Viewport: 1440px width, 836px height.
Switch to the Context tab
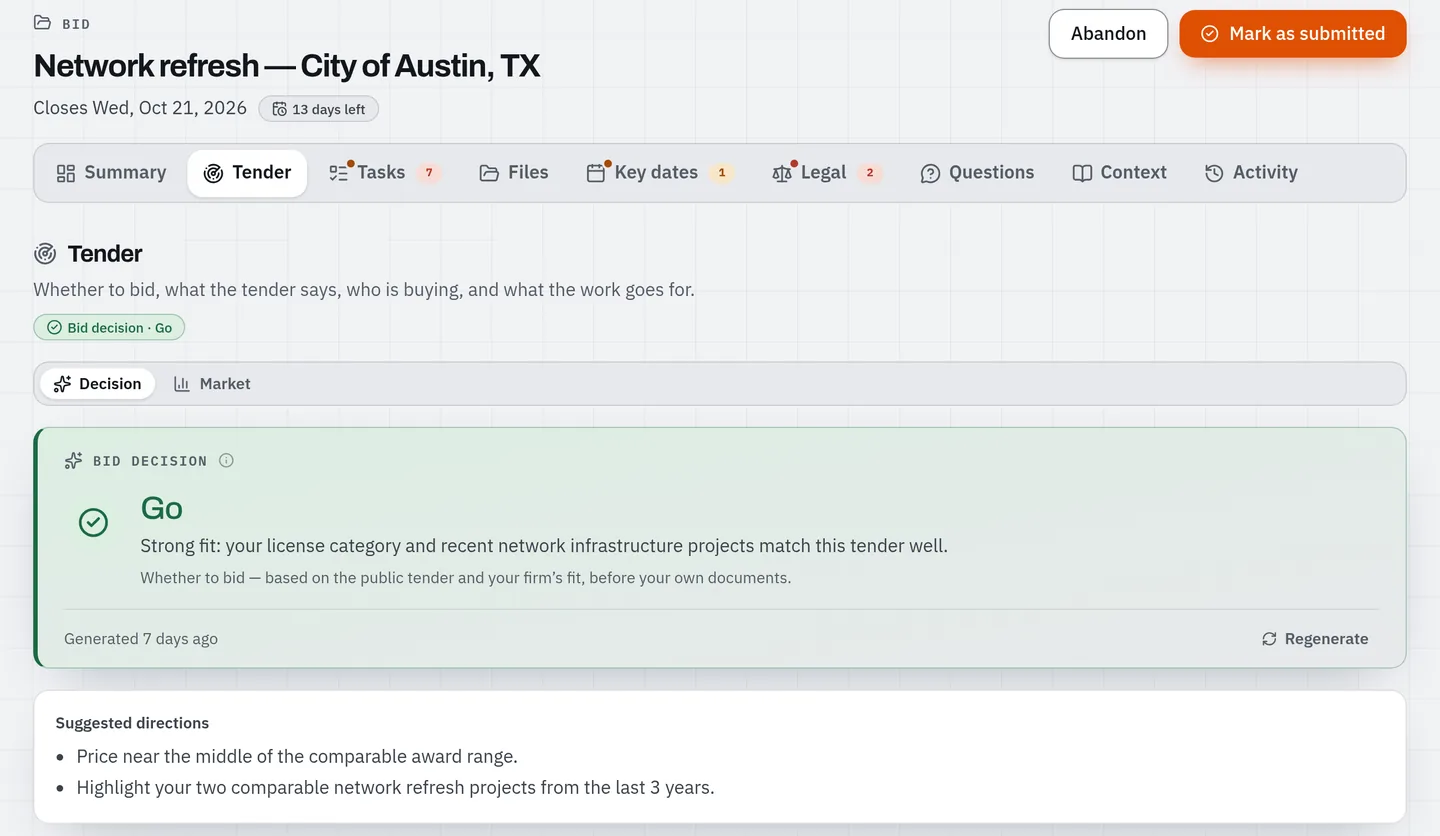1119,173
